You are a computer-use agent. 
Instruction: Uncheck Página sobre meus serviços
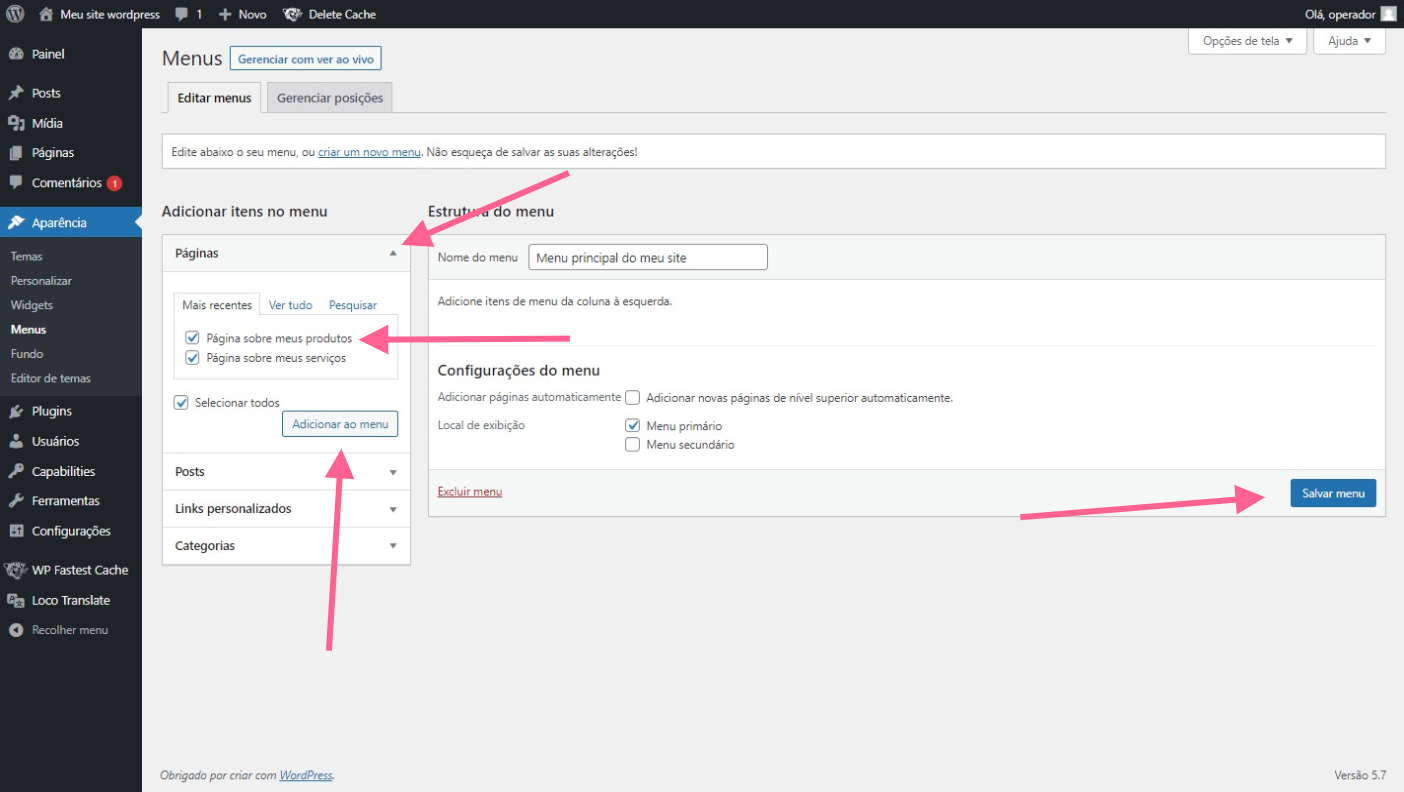click(193, 357)
